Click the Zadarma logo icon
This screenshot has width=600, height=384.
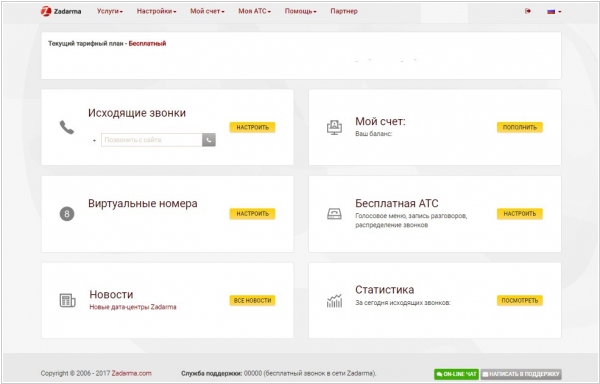point(46,11)
